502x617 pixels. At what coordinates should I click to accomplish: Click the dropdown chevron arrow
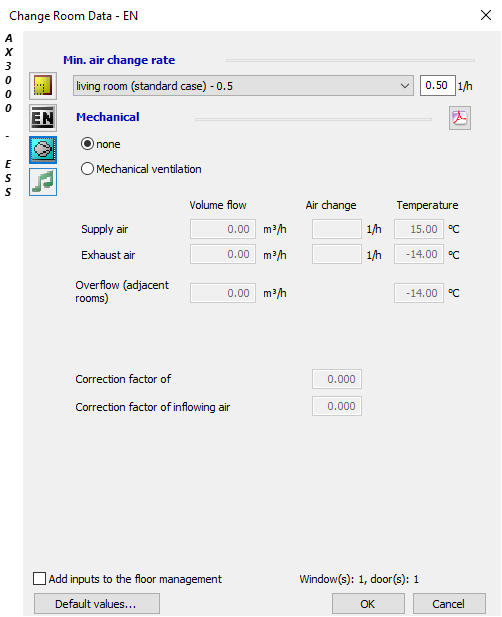point(404,86)
